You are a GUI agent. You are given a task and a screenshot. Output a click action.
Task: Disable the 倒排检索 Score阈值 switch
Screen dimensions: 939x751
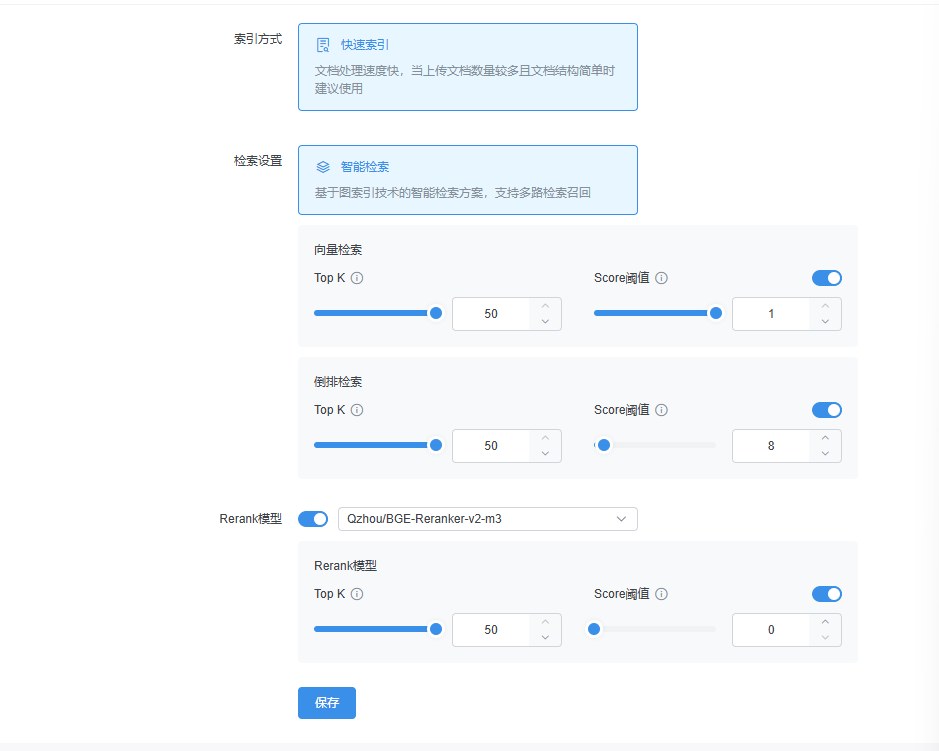(x=826, y=410)
